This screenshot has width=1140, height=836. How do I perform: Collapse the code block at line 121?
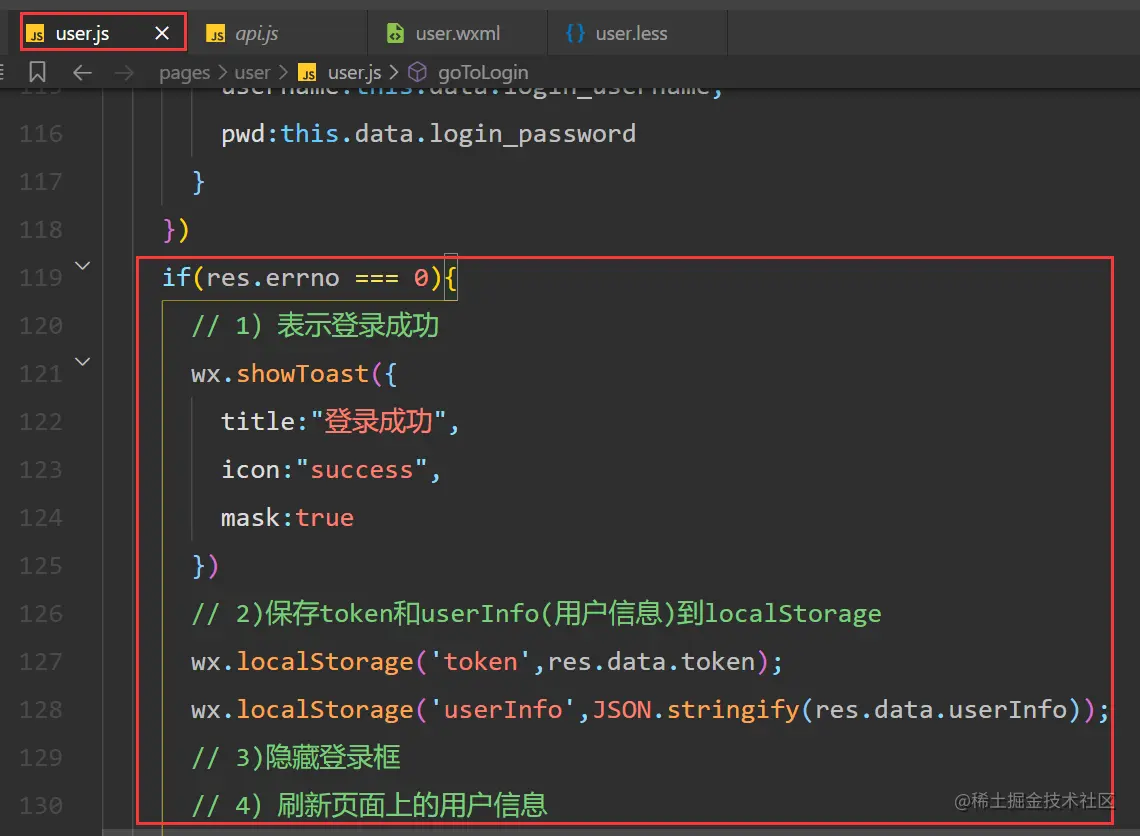[83, 361]
